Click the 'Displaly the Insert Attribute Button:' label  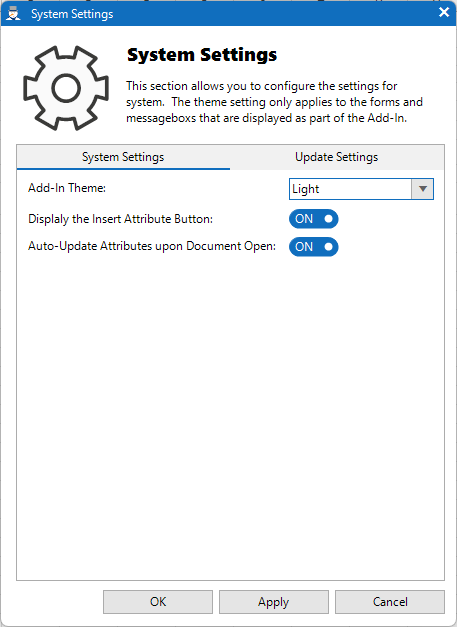[120, 219]
